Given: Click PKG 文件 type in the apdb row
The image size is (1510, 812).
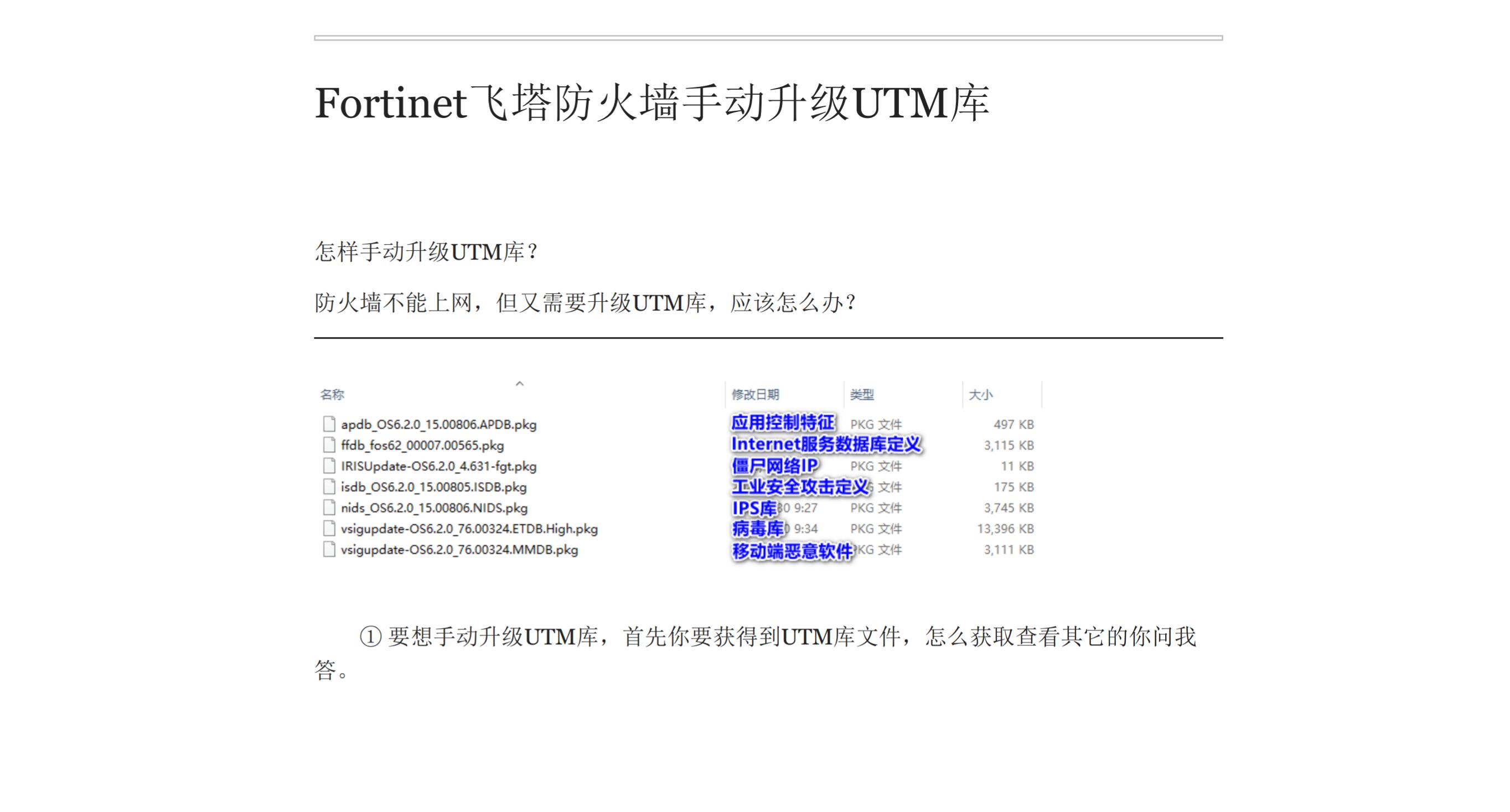Looking at the screenshot, I should pos(876,425).
